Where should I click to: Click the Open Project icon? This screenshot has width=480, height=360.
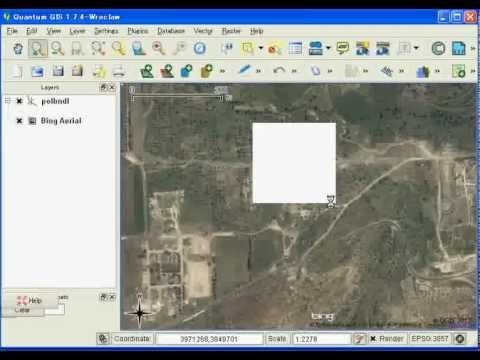37,71
